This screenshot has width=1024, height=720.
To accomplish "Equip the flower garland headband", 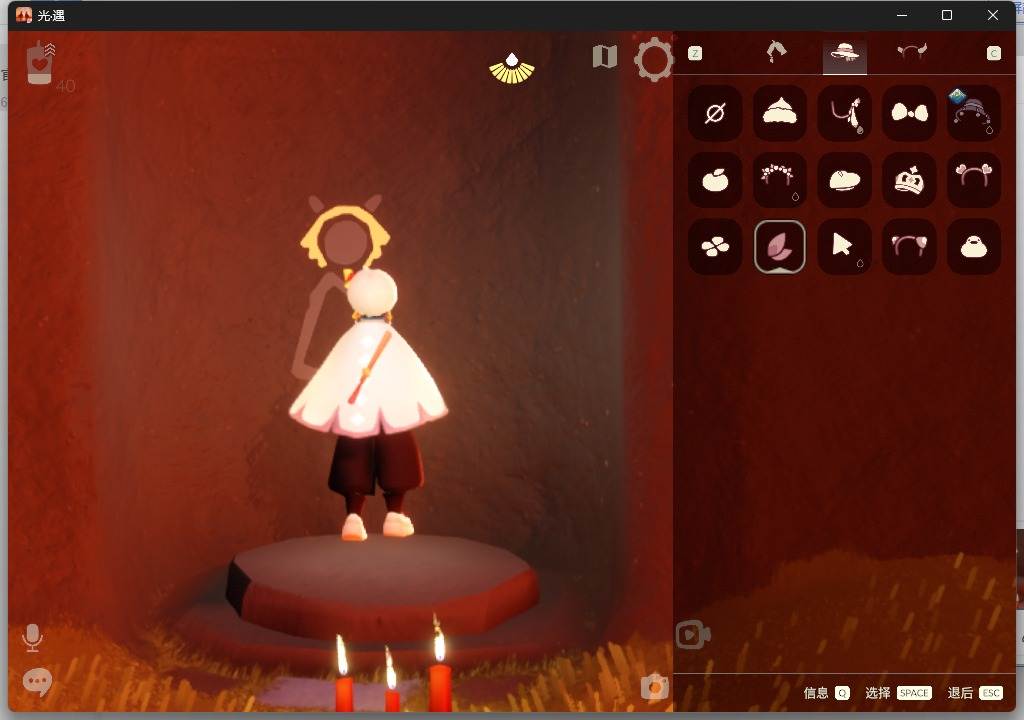I will tap(780, 180).
